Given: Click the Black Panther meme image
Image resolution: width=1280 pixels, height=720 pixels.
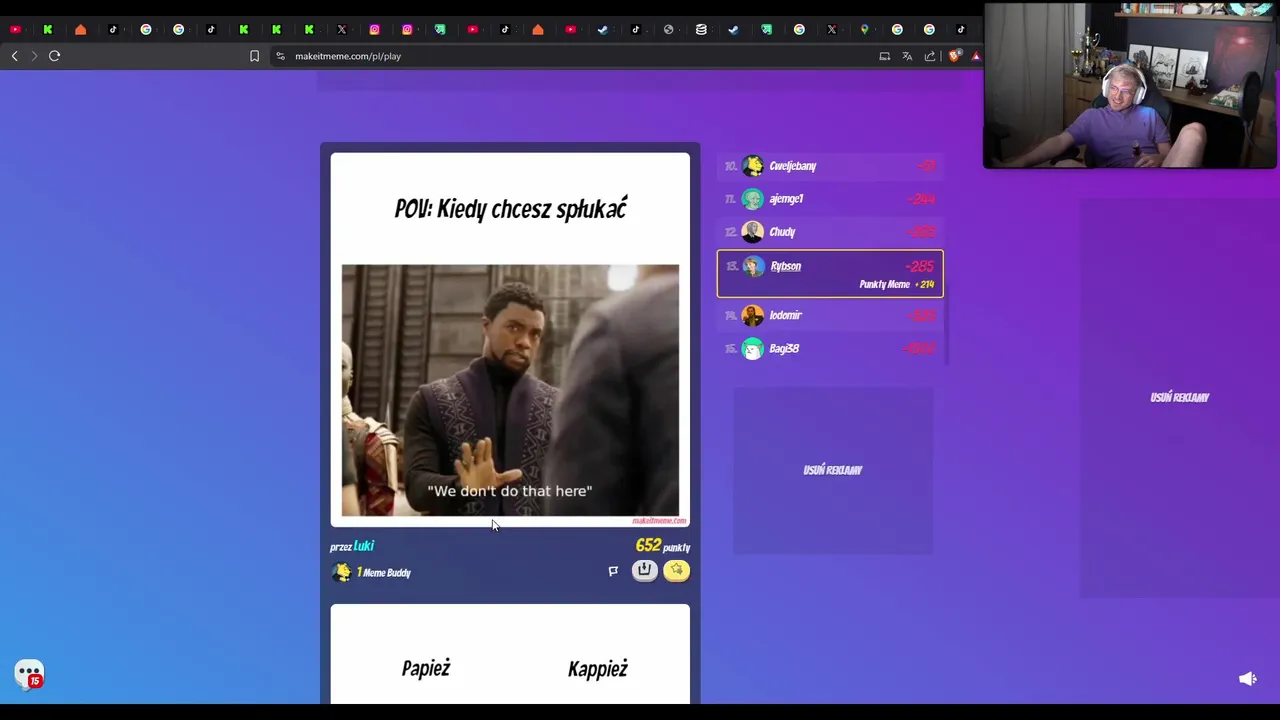Looking at the screenshot, I should point(510,391).
